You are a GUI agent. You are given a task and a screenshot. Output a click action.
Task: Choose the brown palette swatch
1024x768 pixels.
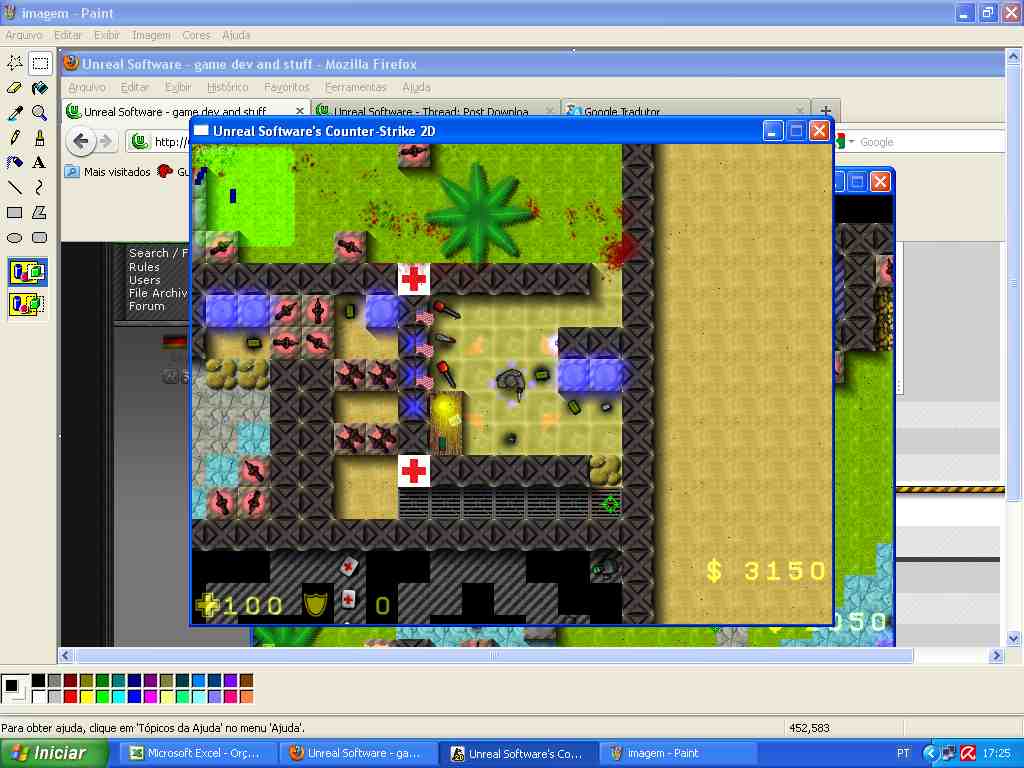pyautogui.click(x=246, y=681)
